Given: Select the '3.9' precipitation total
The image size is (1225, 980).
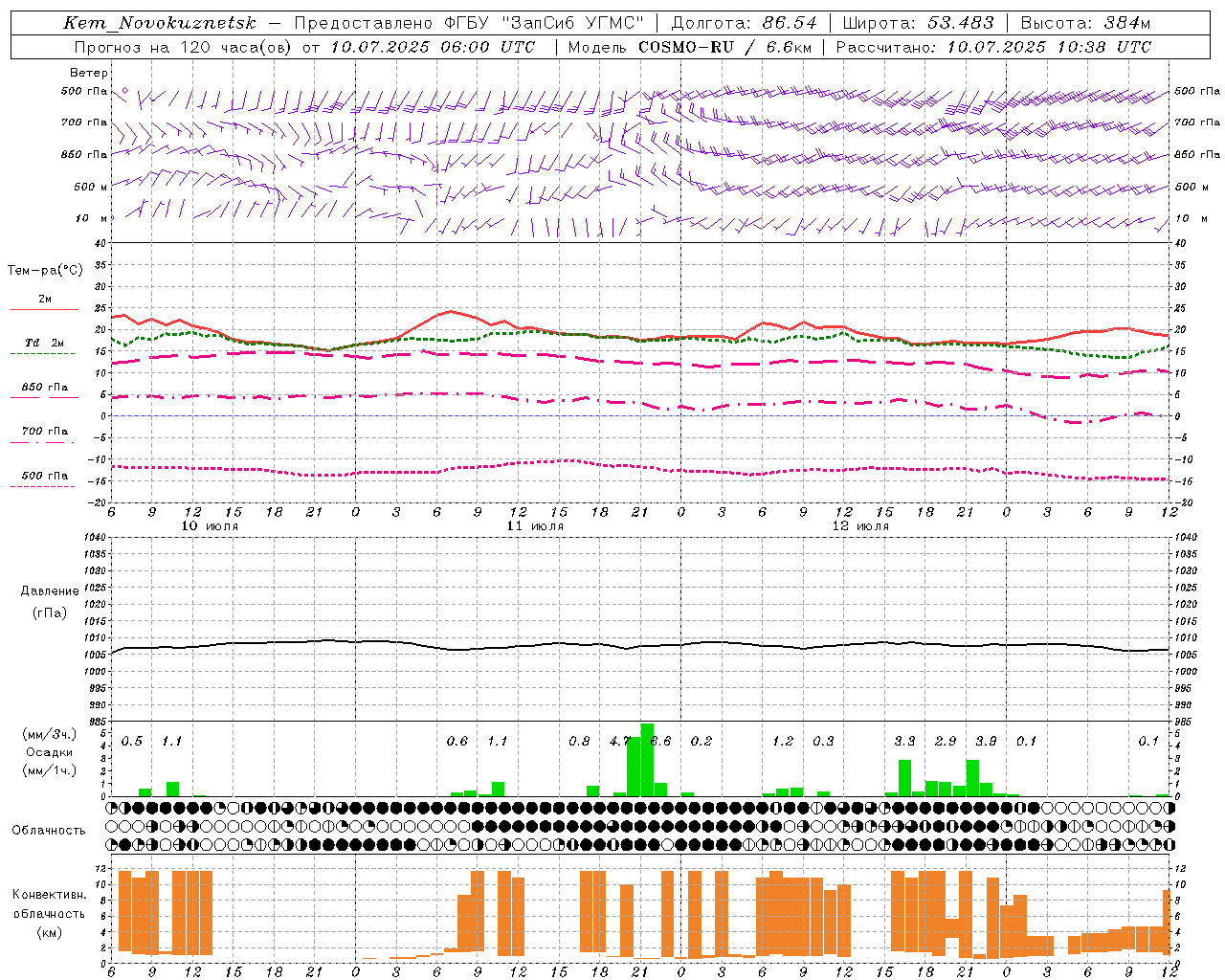Looking at the screenshot, I should (x=986, y=741).
